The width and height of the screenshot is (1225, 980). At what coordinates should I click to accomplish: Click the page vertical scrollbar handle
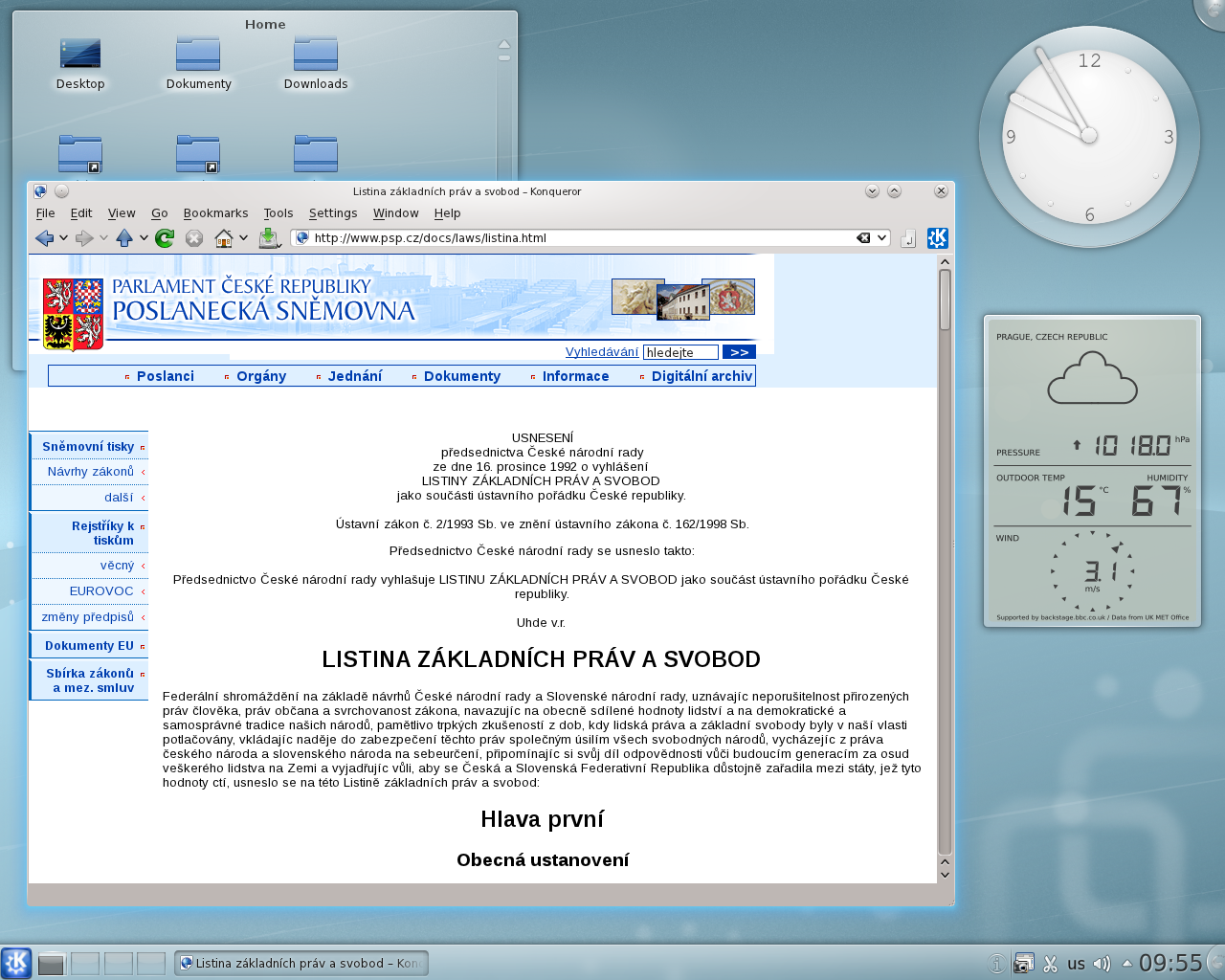click(x=946, y=300)
